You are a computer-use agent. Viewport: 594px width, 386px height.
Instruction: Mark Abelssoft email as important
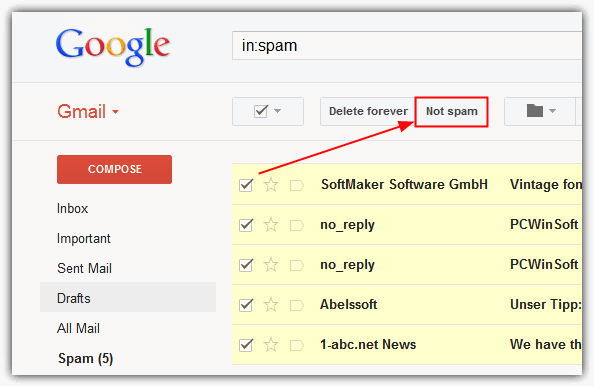click(297, 305)
